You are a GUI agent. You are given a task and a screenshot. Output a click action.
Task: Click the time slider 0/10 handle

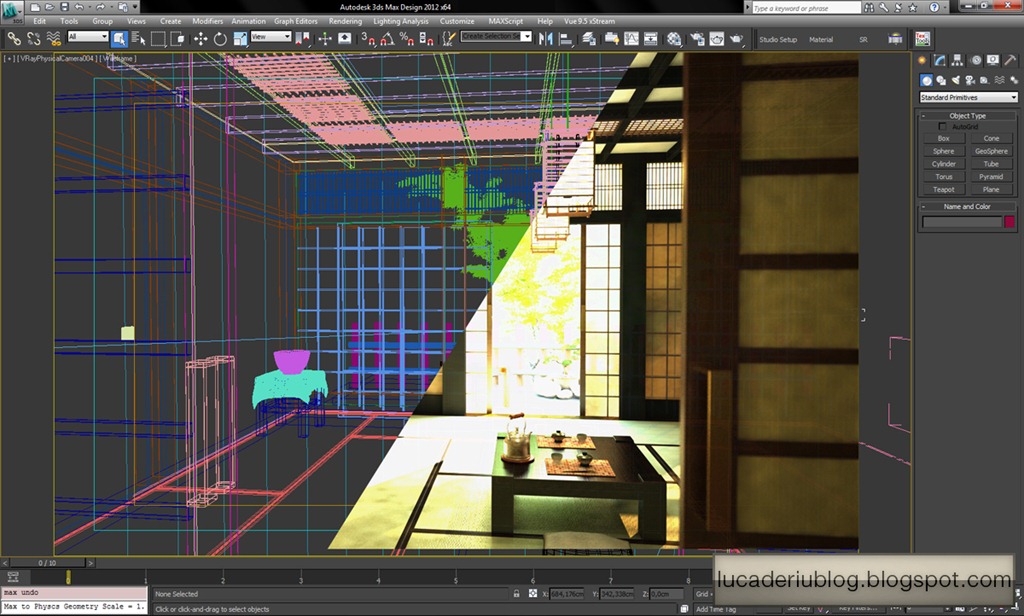pos(47,562)
